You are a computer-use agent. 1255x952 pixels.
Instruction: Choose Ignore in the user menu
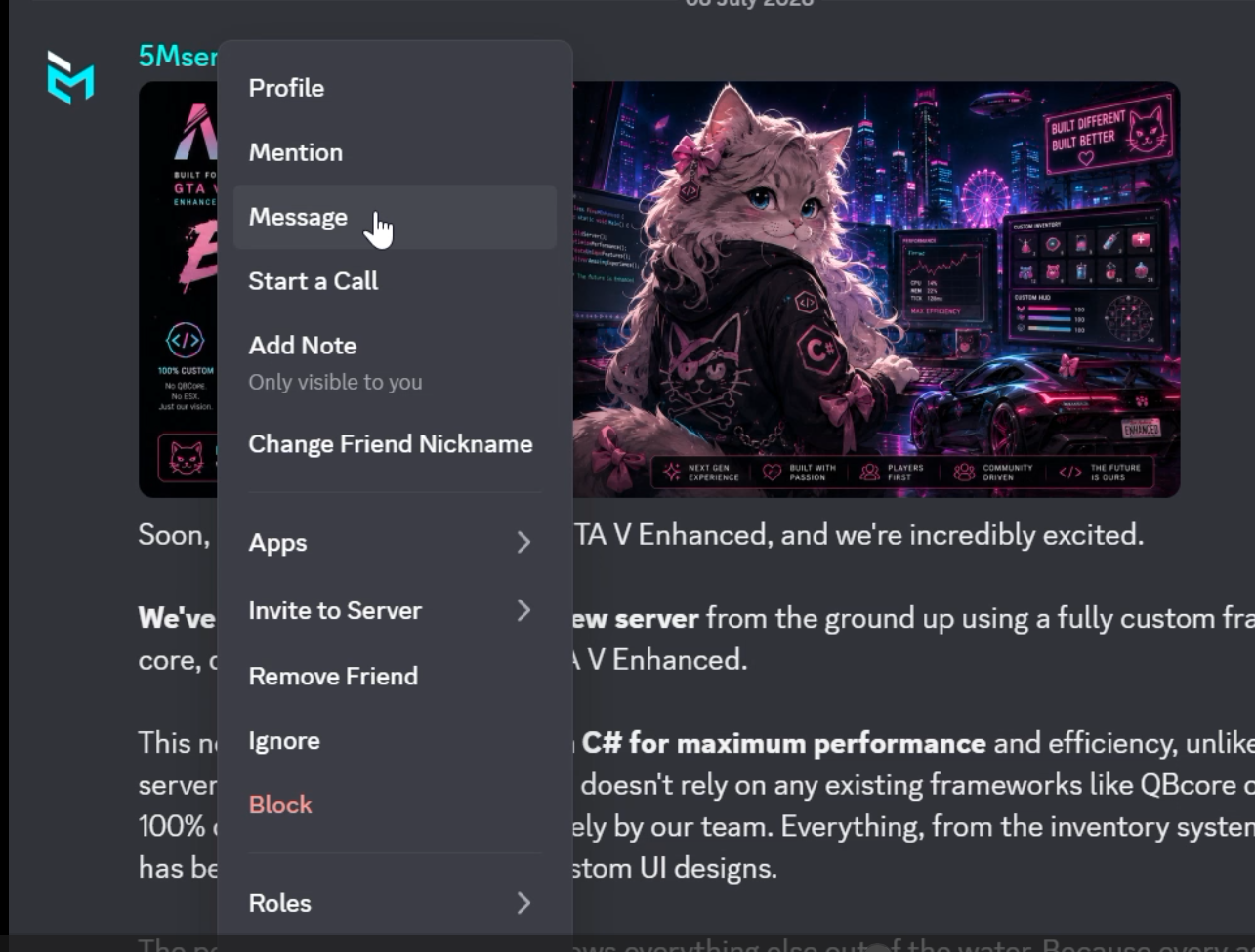click(x=395, y=741)
